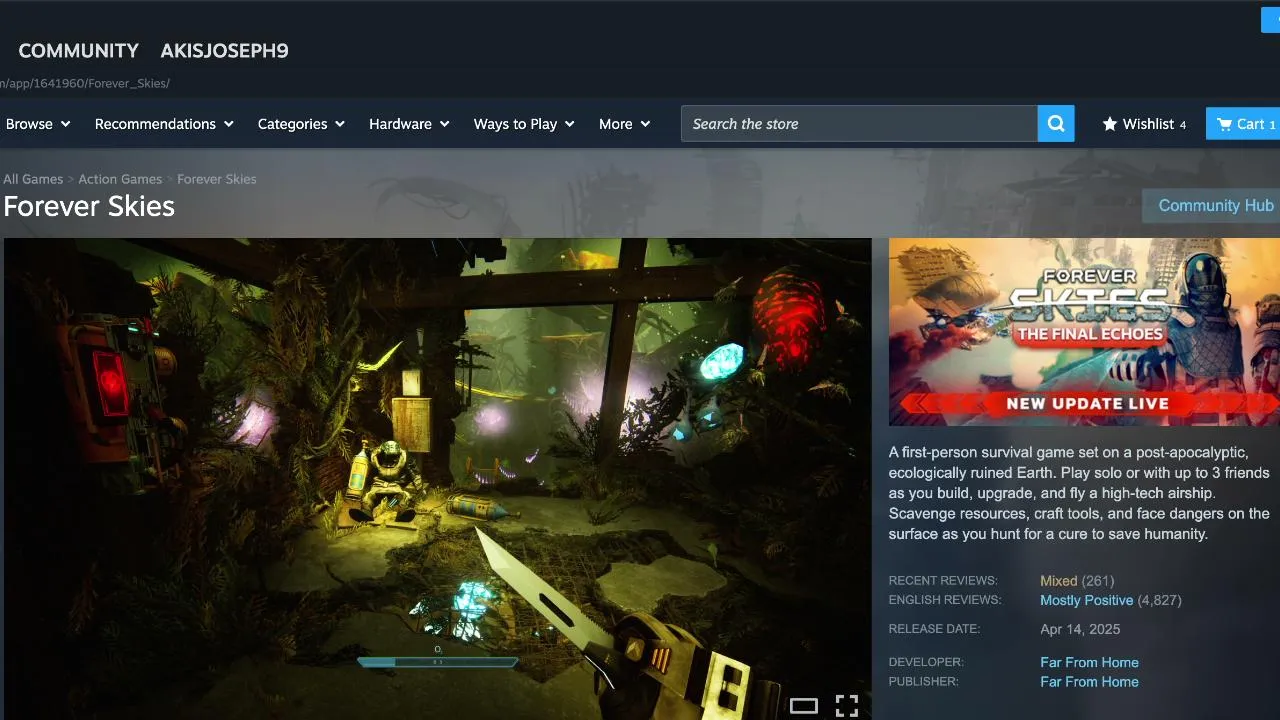This screenshot has width=1280, height=720.
Task: Click the magnifier search button
Action: [x=1056, y=124]
